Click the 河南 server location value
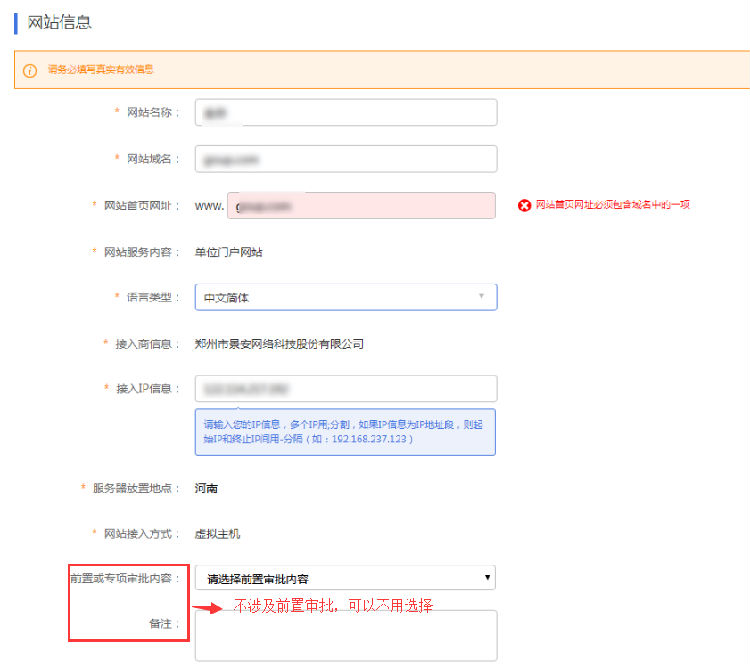This screenshot has height=664, width=750. click(206, 488)
